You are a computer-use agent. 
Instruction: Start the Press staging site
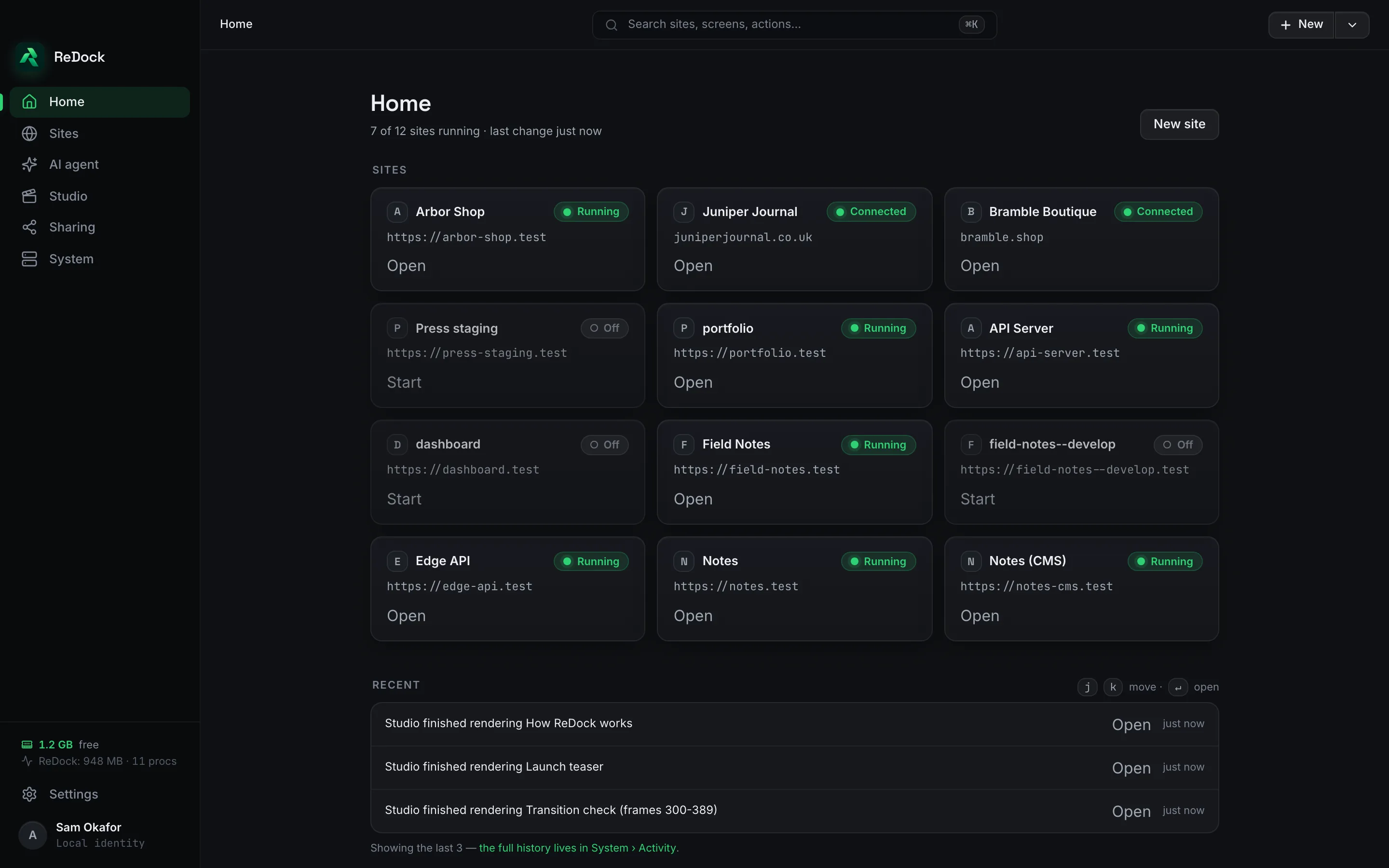pos(404,382)
